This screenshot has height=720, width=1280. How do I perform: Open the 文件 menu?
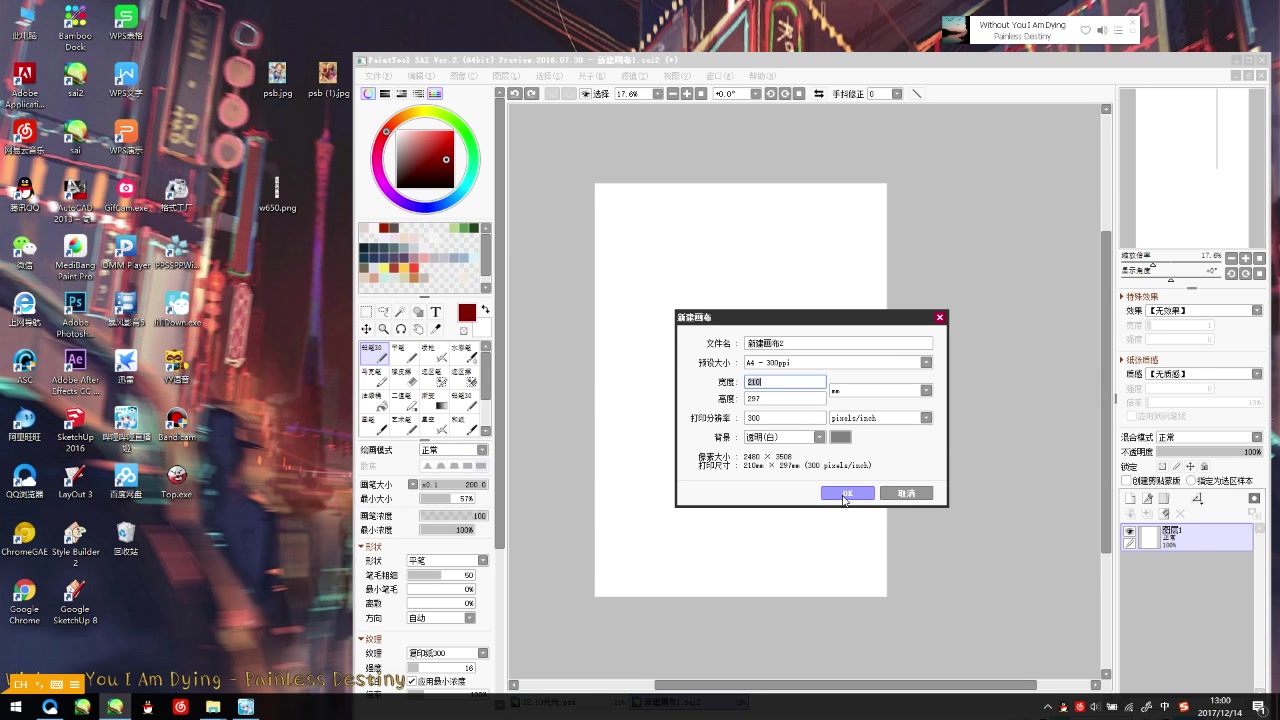(x=377, y=76)
